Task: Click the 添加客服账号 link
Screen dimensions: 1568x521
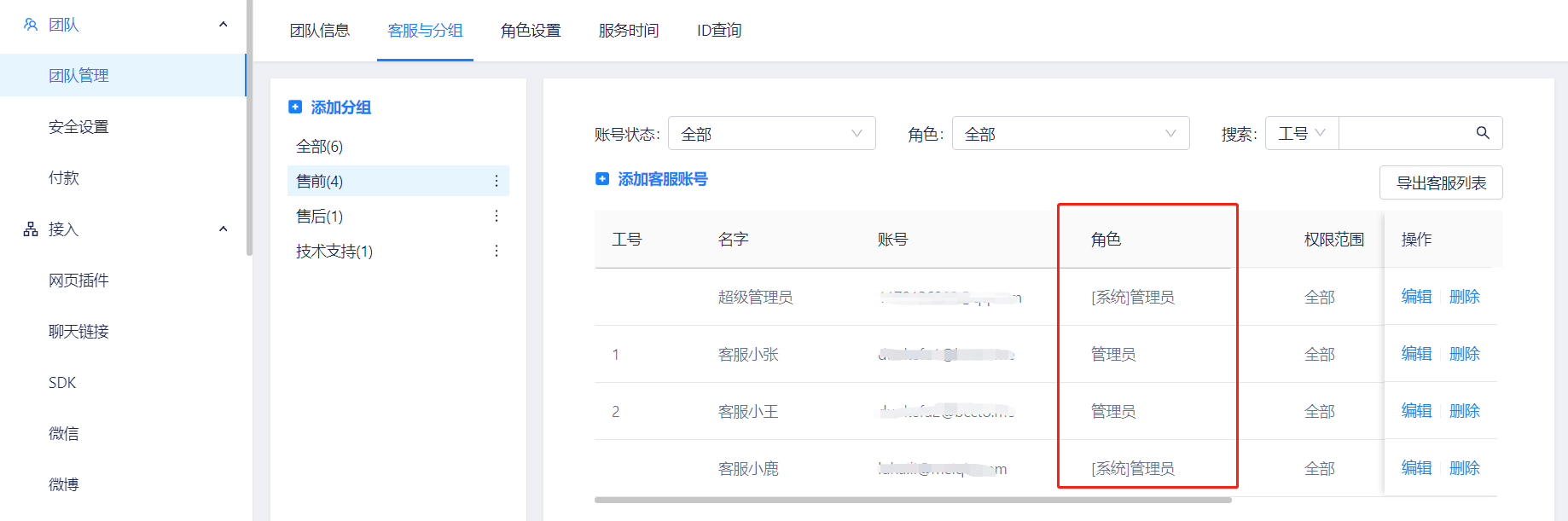Action: coord(663,179)
